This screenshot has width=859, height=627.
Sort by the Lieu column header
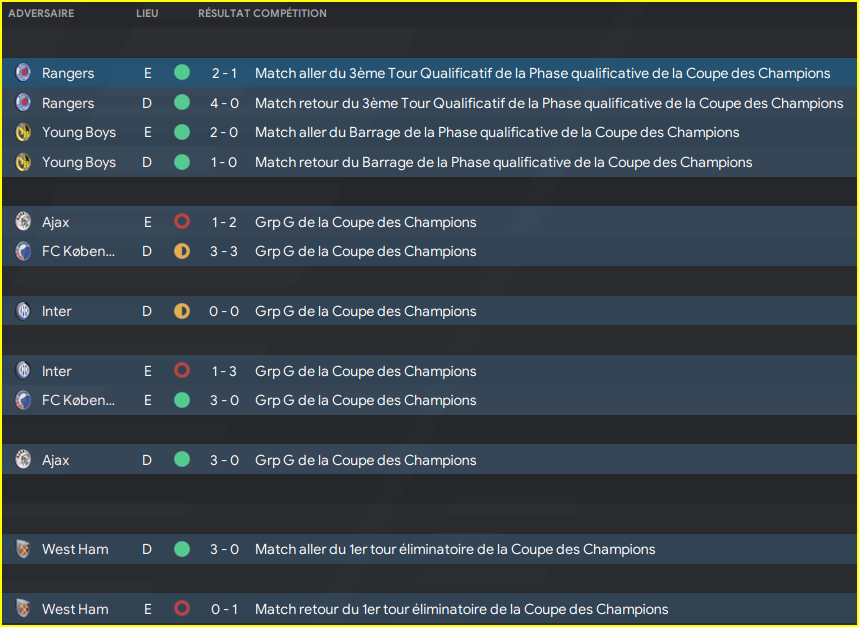[x=146, y=14]
